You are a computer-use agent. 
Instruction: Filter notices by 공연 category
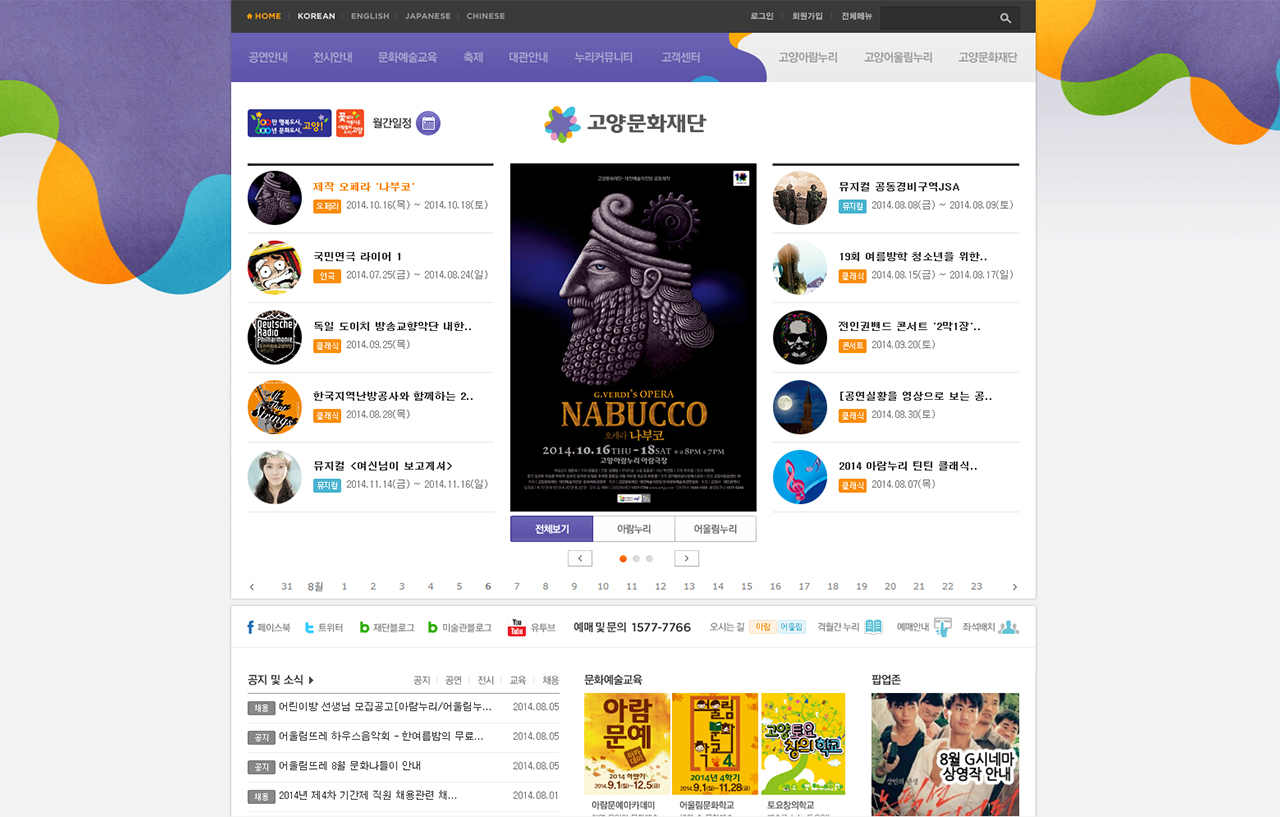coord(454,680)
